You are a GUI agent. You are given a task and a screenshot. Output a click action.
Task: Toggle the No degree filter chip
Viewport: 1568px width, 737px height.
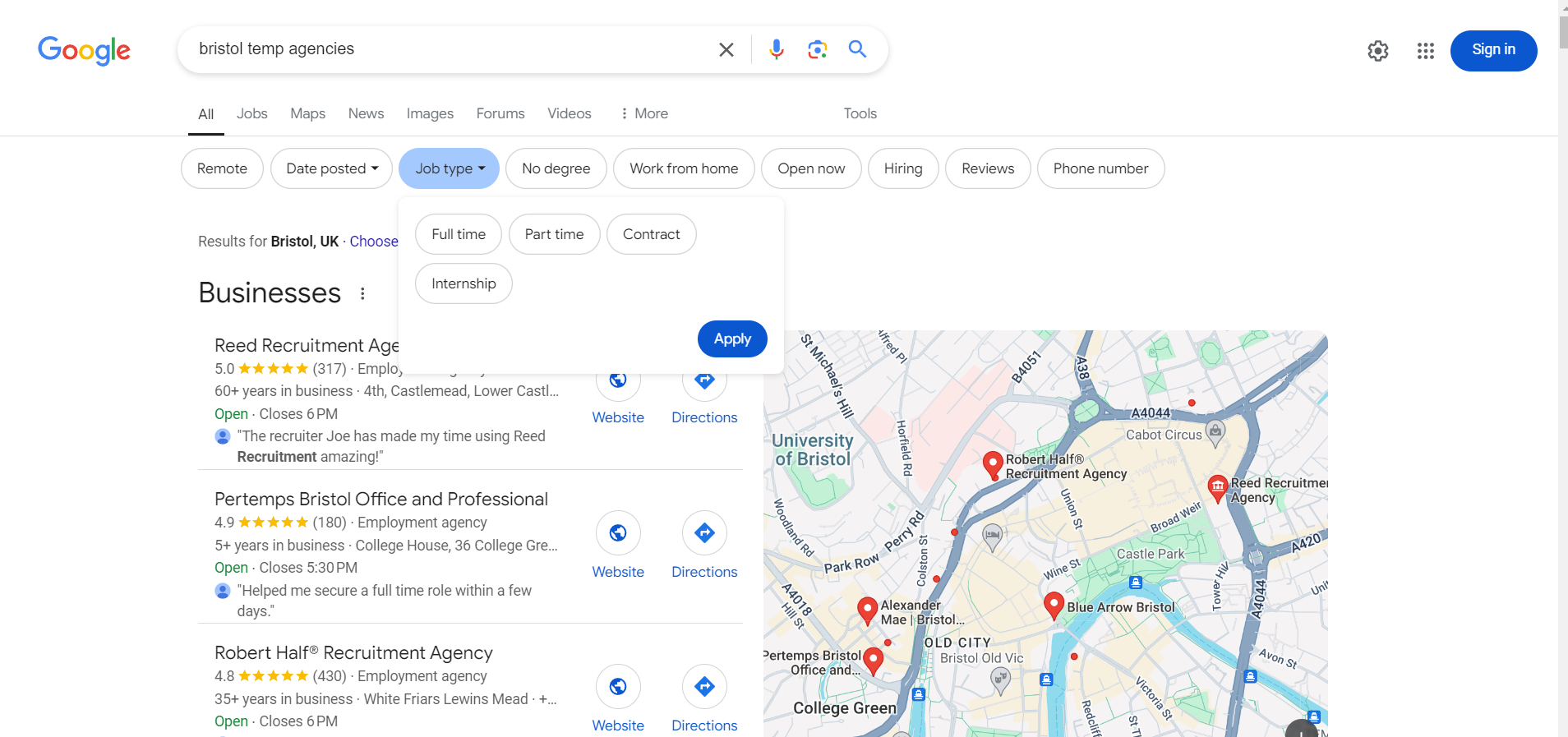point(556,168)
